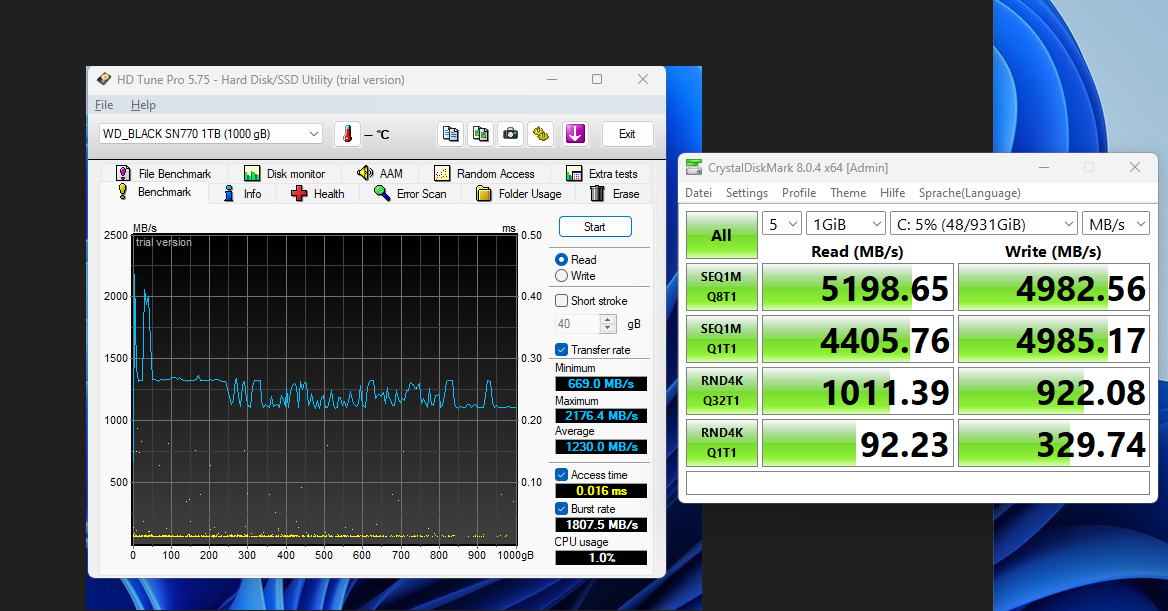Open the Profile menu in CrystalDiskMark
The height and width of the screenshot is (611, 1168).
click(799, 193)
